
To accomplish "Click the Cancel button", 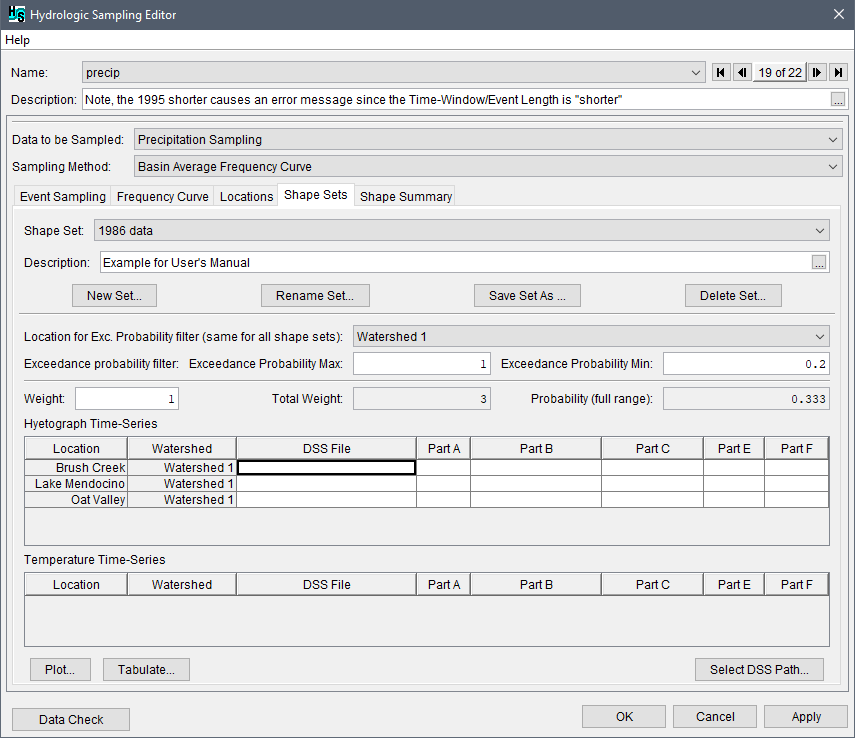I will tap(715, 716).
